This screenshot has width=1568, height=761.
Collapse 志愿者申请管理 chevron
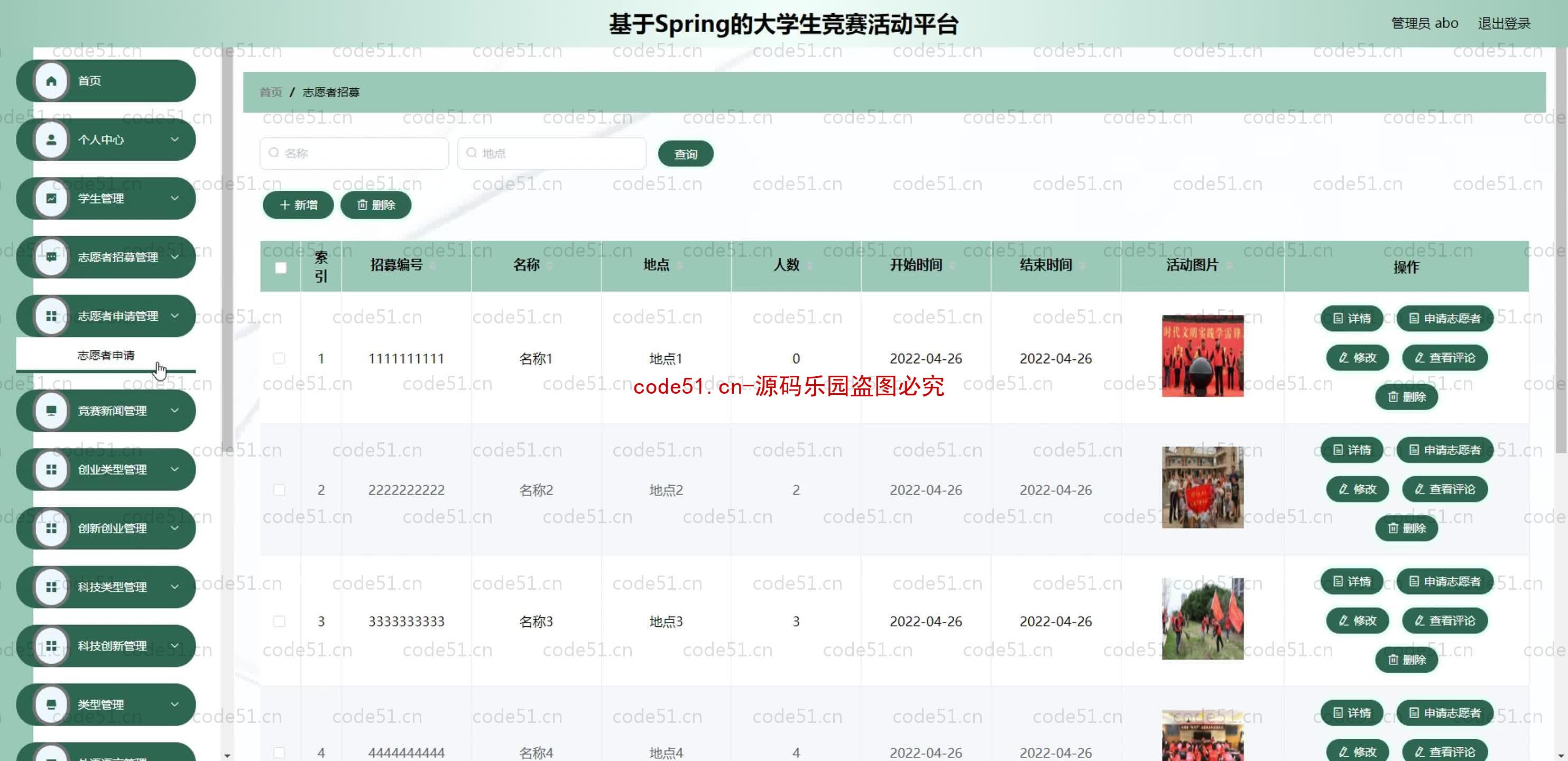(x=174, y=315)
